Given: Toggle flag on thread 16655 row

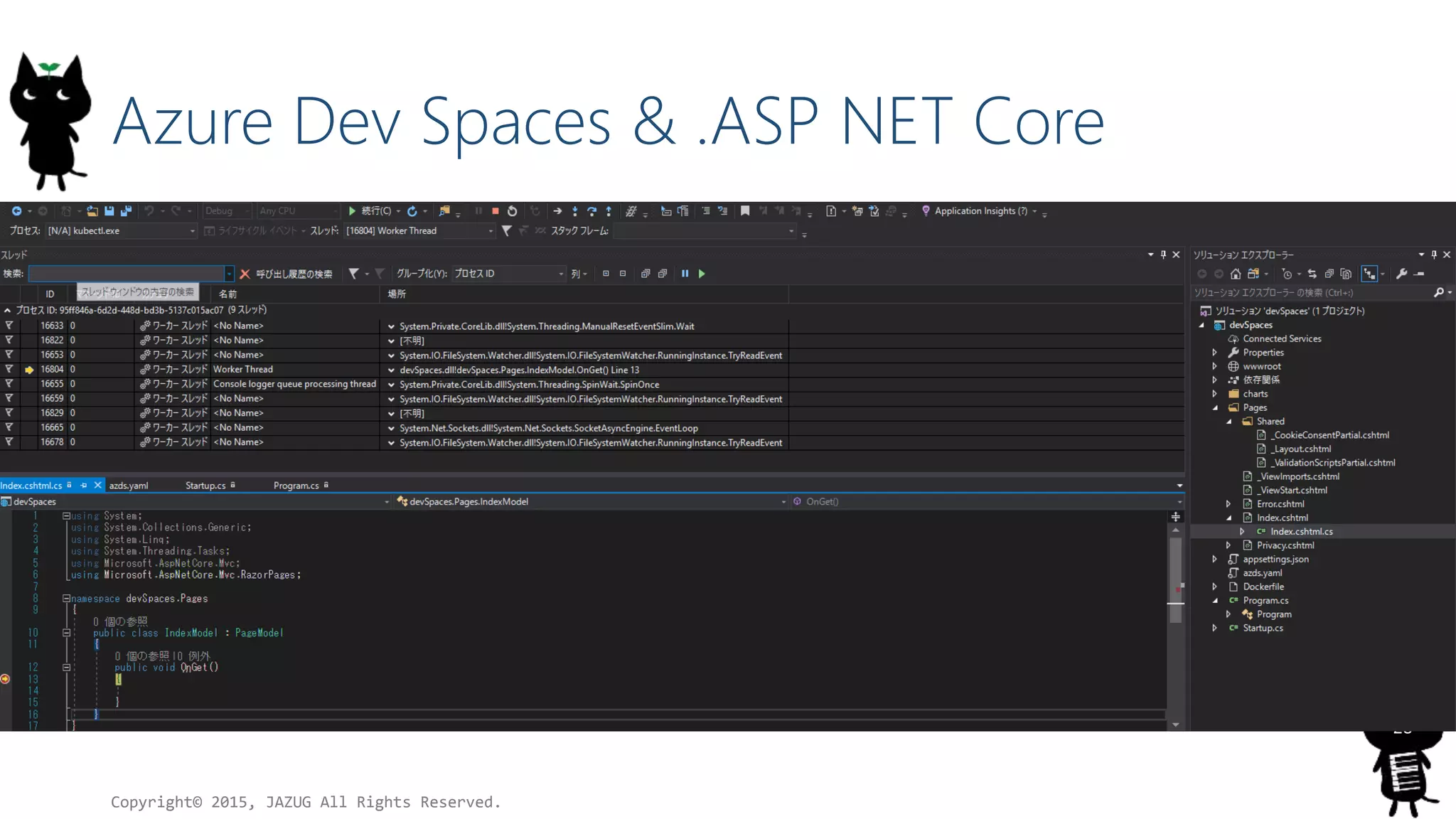Looking at the screenshot, I should pyautogui.click(x=9, y=384).
